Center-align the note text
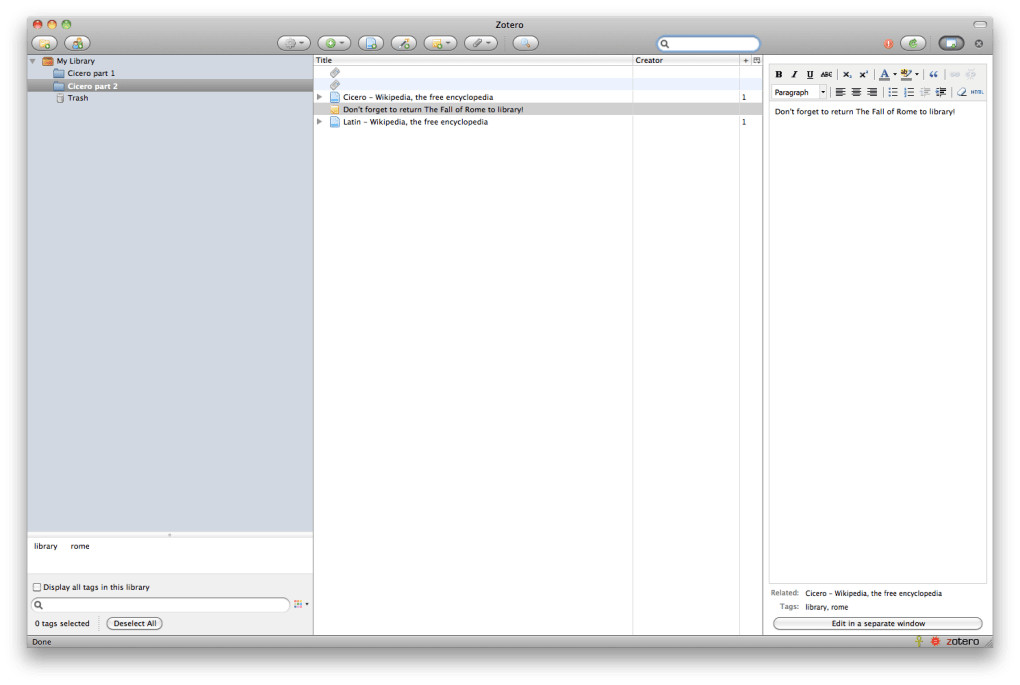Screen dimensions: 1020x685 tap(856, 92)
